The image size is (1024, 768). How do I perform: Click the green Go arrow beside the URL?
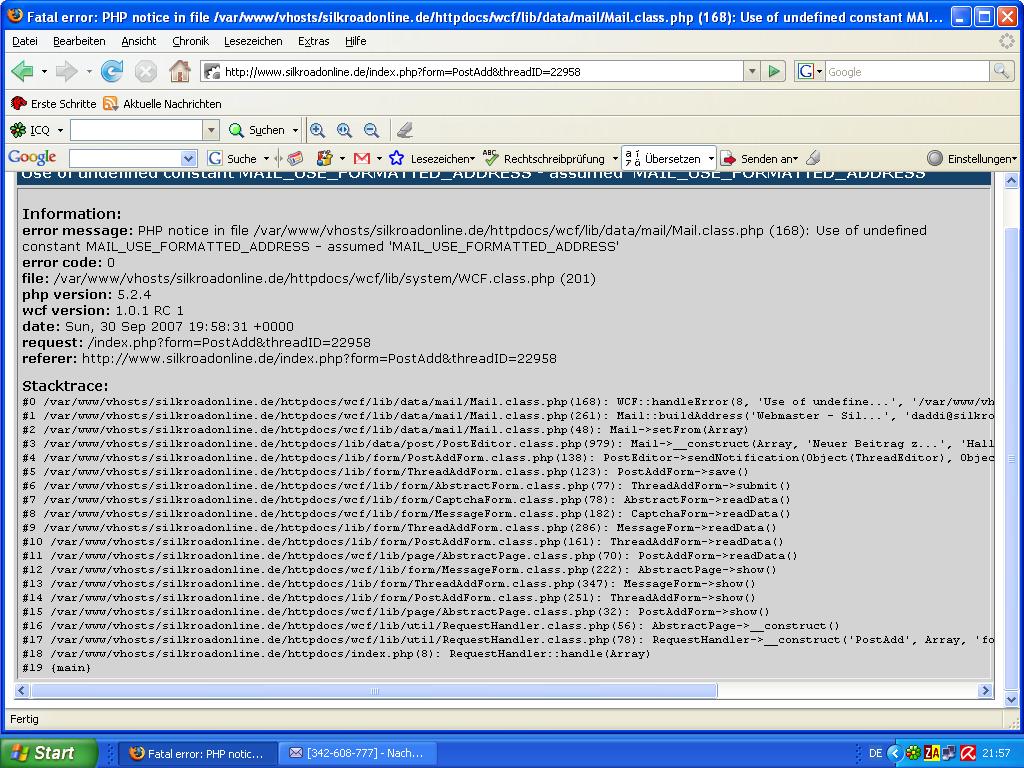pos(774,72)
